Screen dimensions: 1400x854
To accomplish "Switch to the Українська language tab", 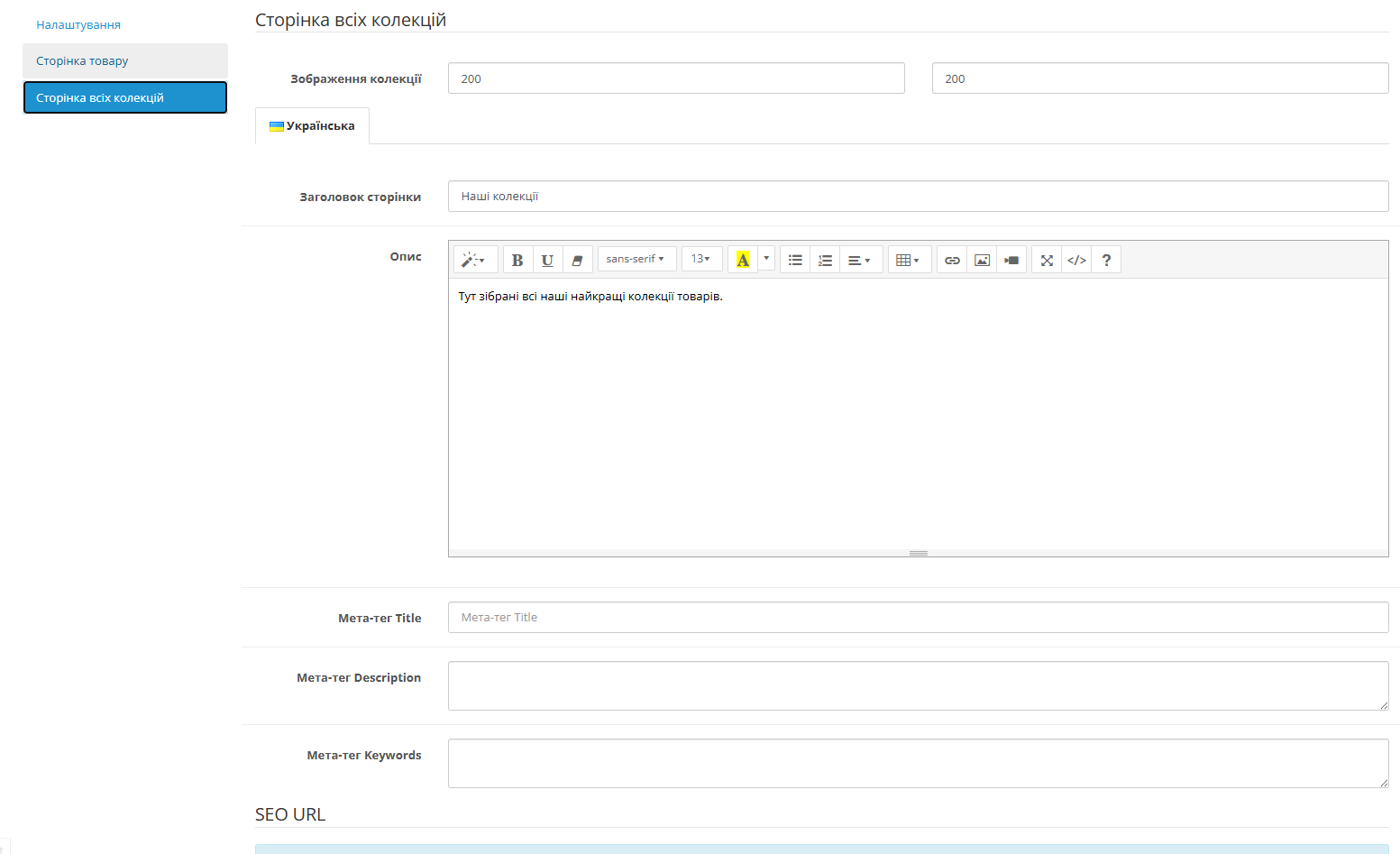I will pyautogui.click(x=312, y=126).
